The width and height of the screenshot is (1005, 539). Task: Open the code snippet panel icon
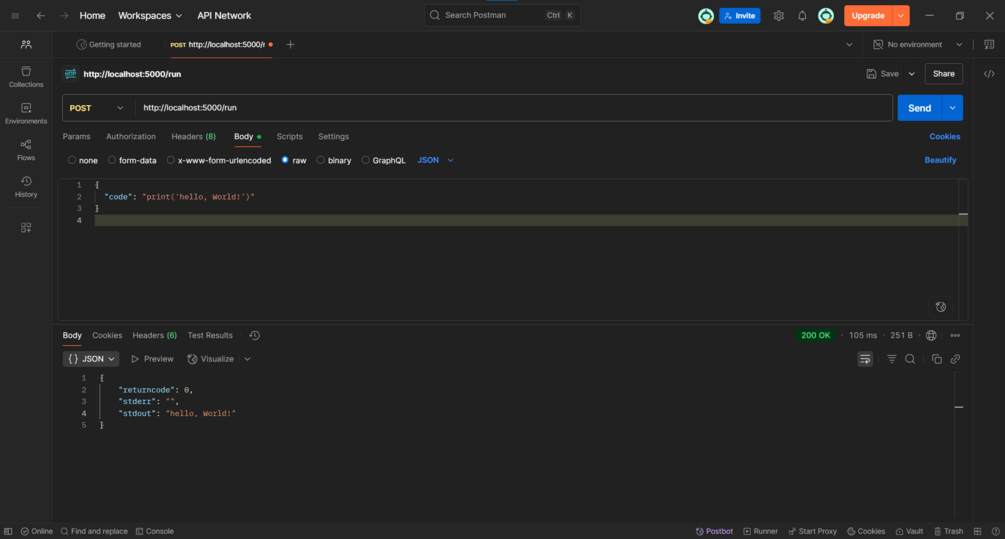click(989, 74)
